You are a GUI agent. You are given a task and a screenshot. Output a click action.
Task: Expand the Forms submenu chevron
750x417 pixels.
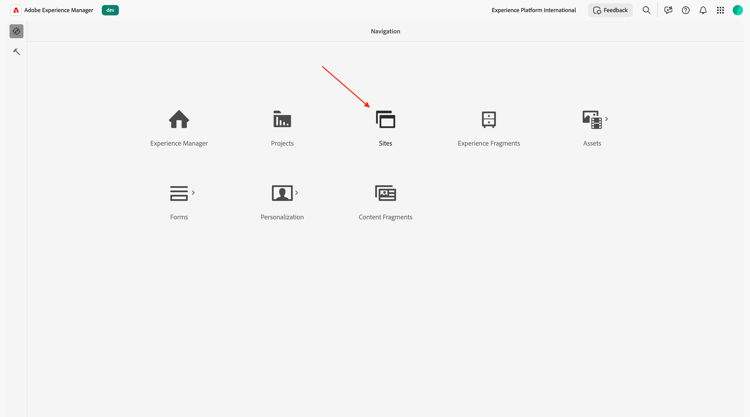coord(193,192)
